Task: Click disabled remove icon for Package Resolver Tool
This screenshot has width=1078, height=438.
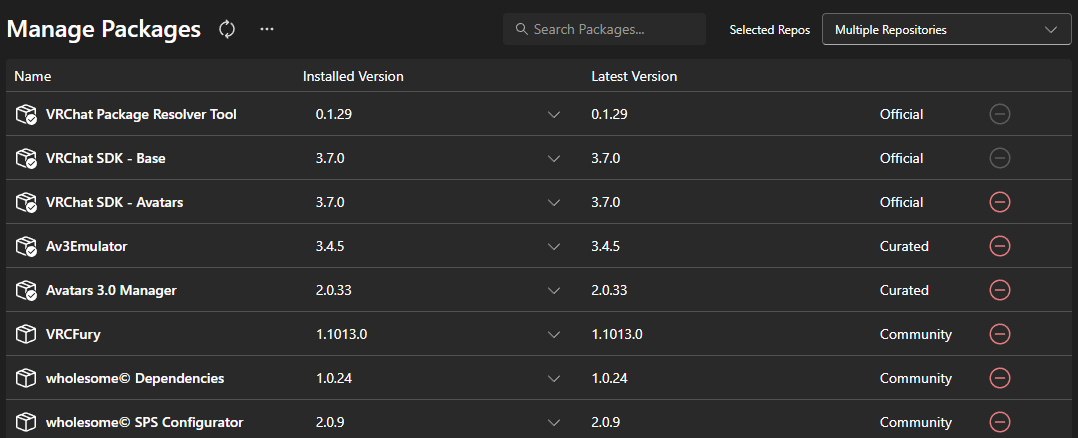Action: point(1000,114)
